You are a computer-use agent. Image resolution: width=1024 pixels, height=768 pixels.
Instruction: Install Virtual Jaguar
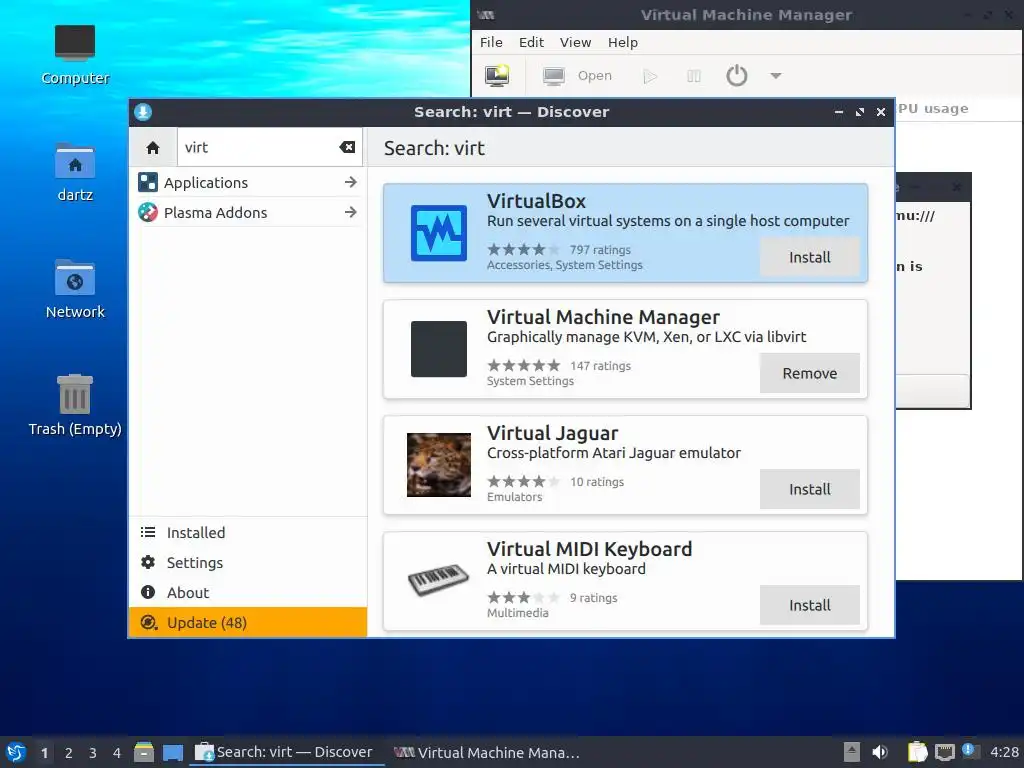[x=810, y=489]
